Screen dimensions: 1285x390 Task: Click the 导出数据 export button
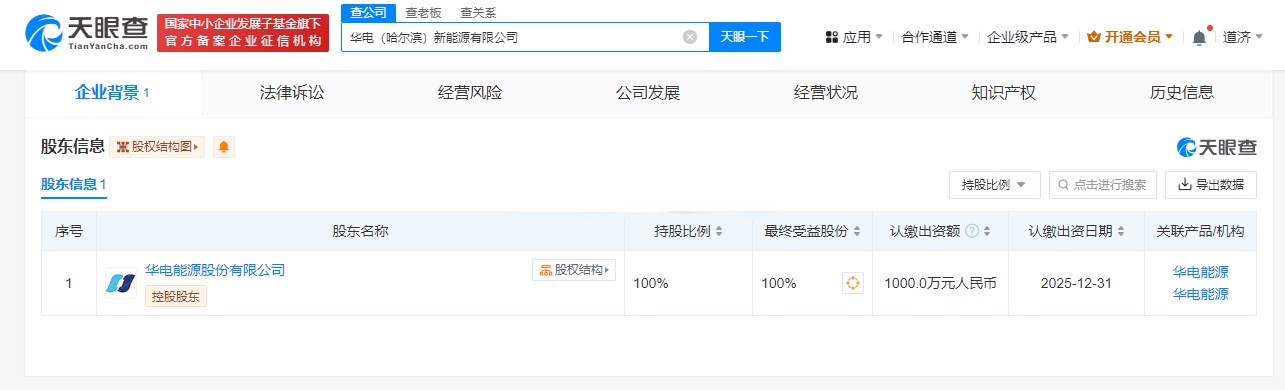(1211, 185)
